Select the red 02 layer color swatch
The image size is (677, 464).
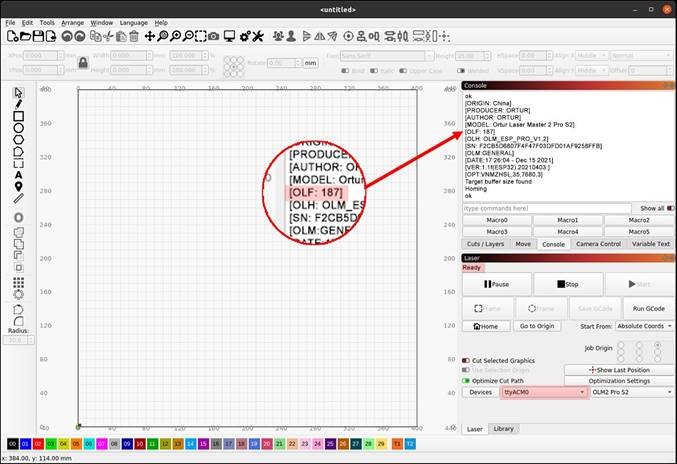pyautogui.click(x=38, y=444)
